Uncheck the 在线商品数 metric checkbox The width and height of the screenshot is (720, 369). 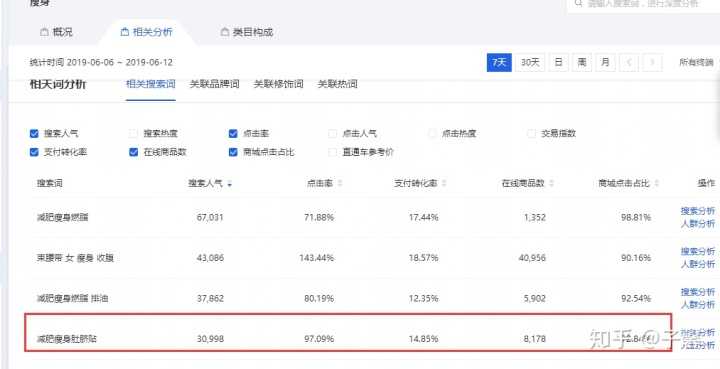(134, 152)
